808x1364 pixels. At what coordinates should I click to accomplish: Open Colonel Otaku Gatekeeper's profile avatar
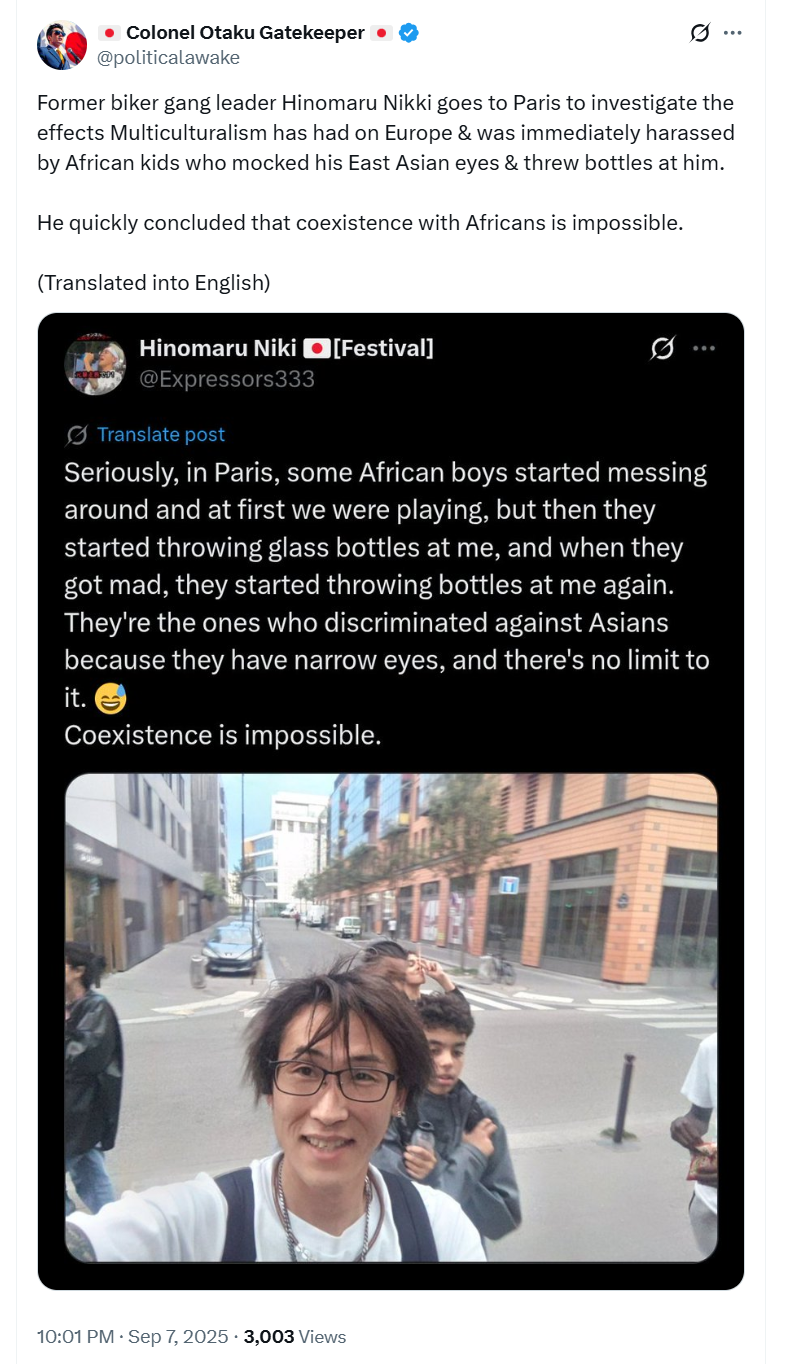click(x=62, y=45)
